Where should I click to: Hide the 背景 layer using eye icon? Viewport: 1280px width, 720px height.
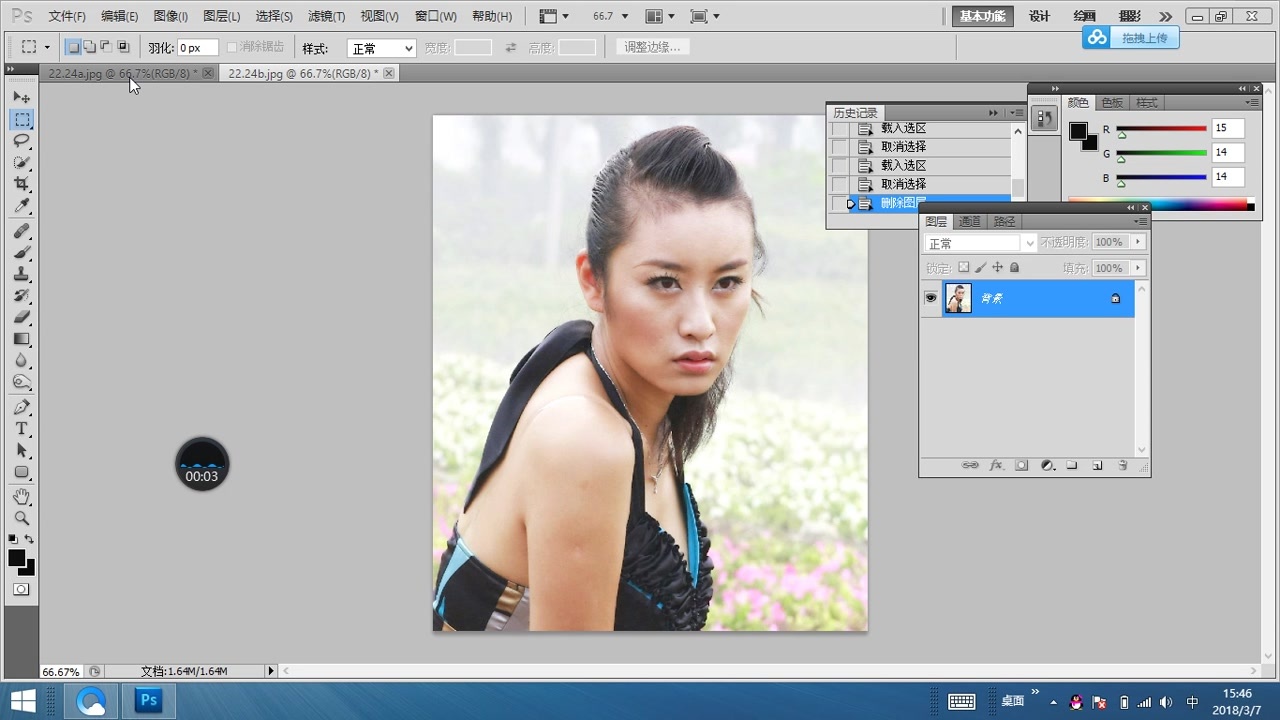click(931, 298)
